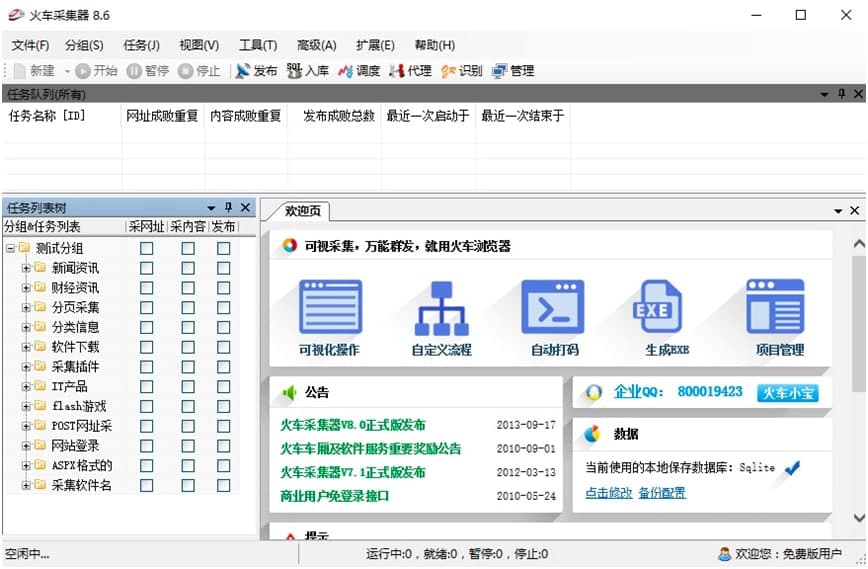Check 采内容 box for 新闻资讯
Viewport: 868px width, 569px height.
pyautogui.click(x=188, y=268)
